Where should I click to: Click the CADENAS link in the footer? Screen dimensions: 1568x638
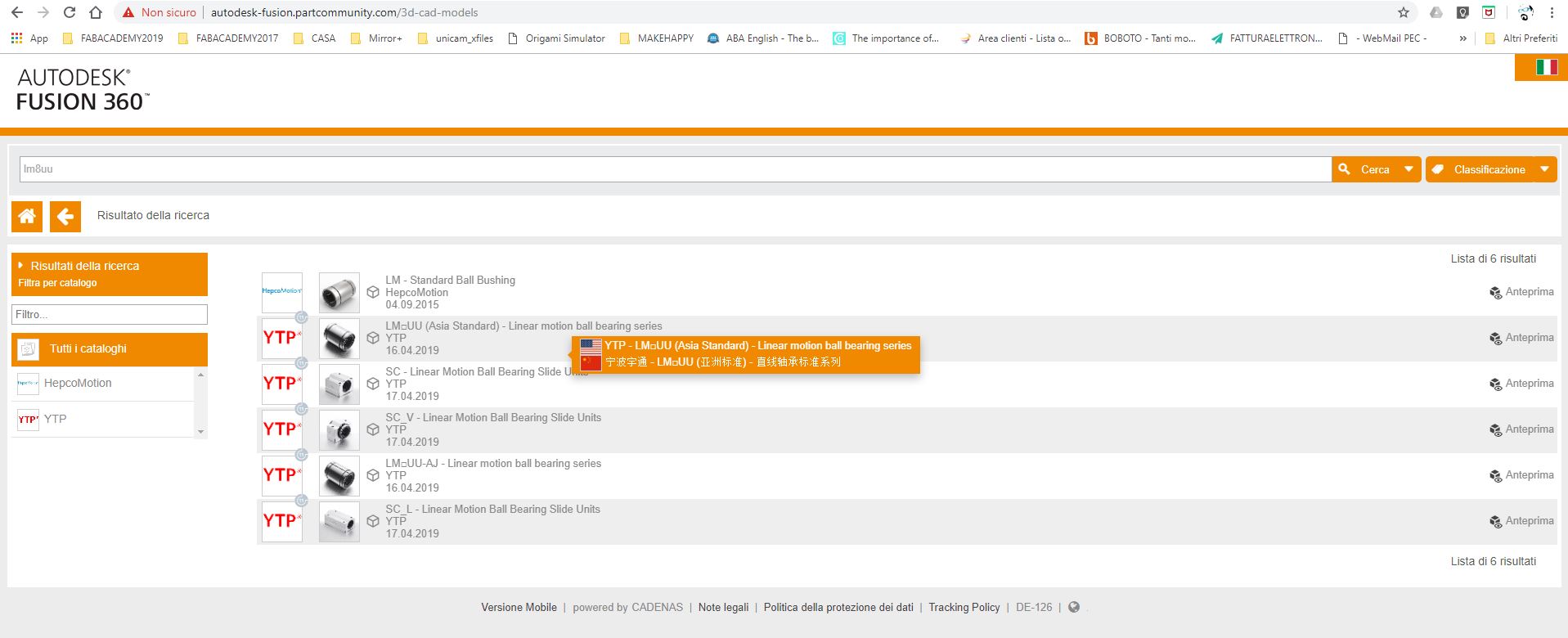pos(657,607)
